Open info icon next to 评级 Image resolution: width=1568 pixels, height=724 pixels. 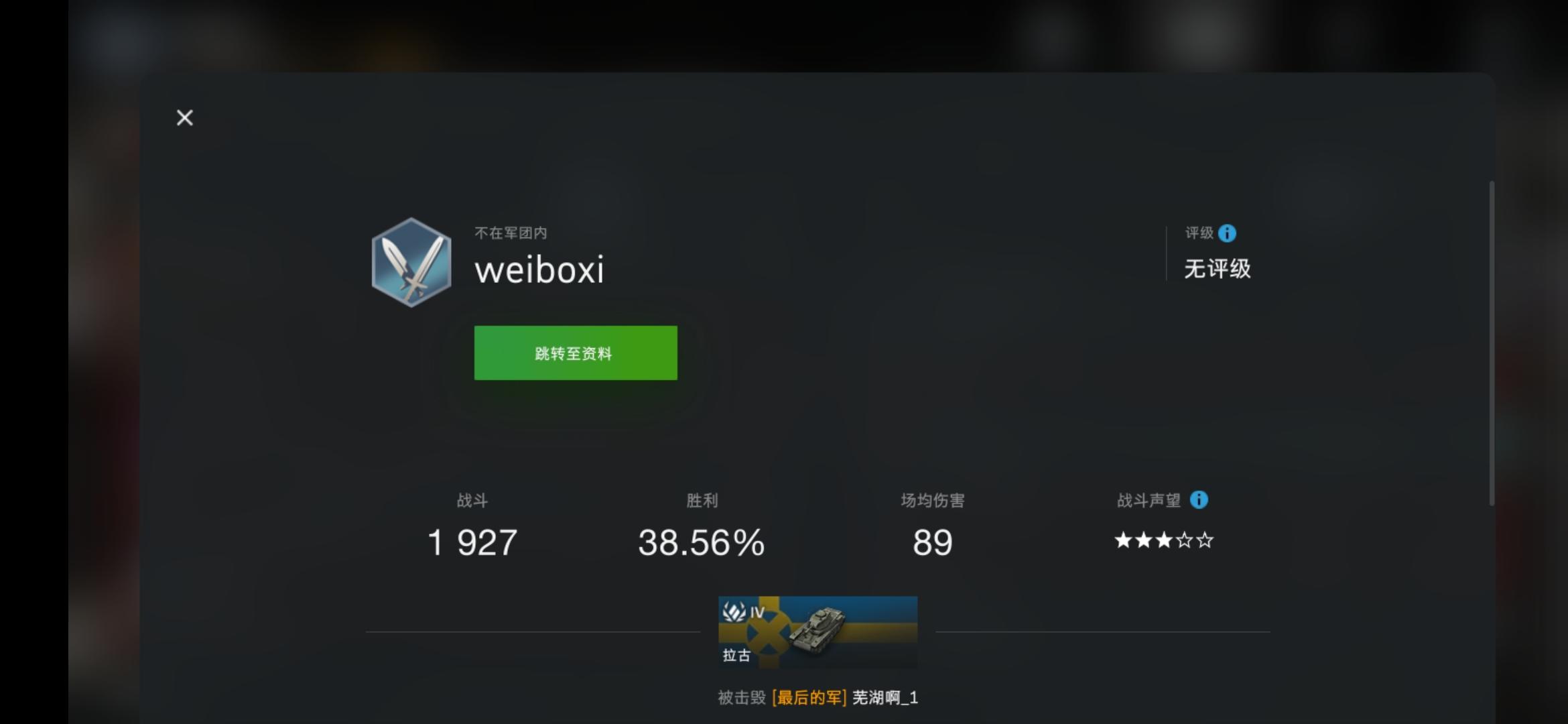(1227, 233)
